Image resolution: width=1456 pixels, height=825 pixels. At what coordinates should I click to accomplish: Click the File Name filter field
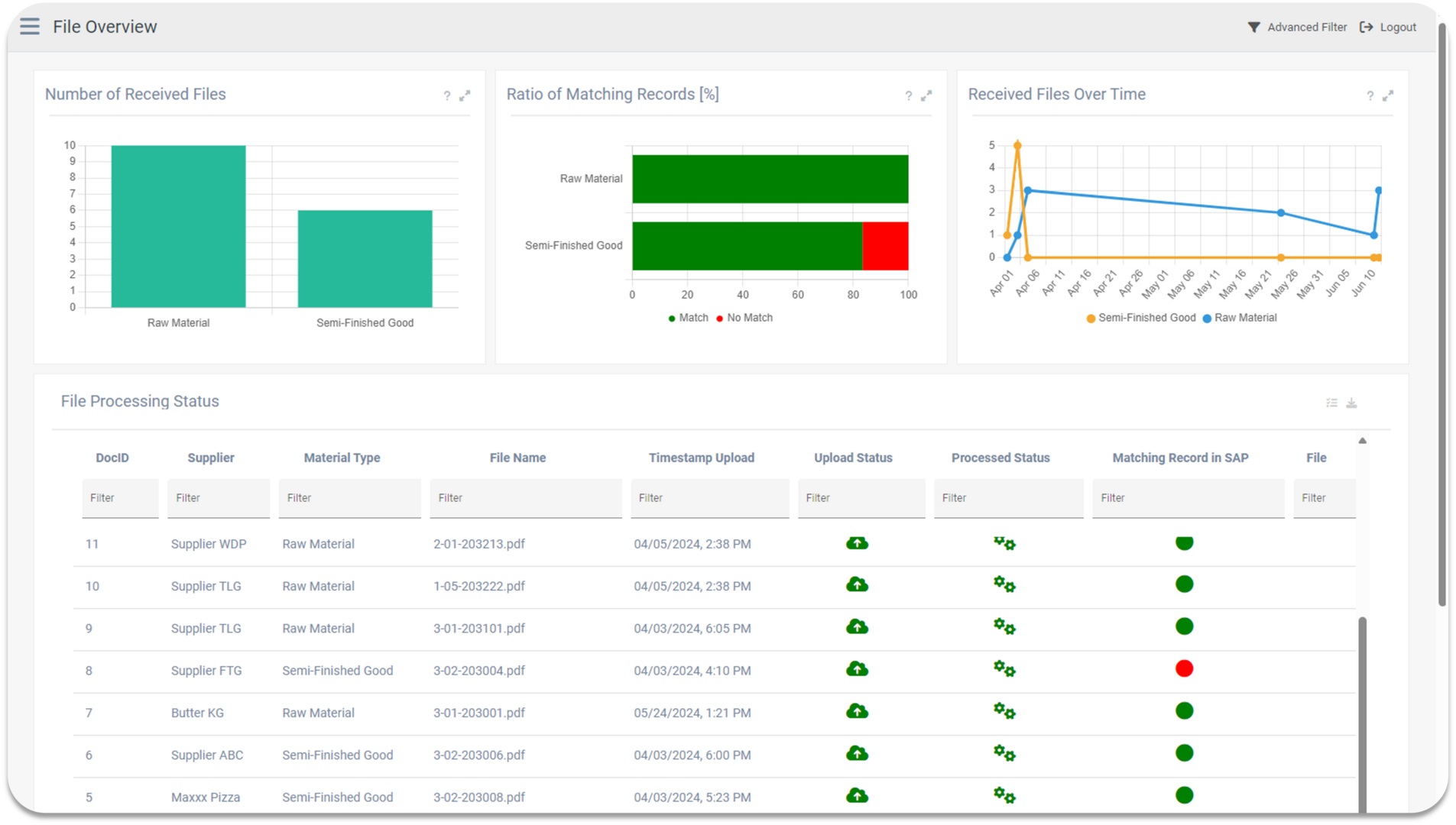[x=525, y=498]
